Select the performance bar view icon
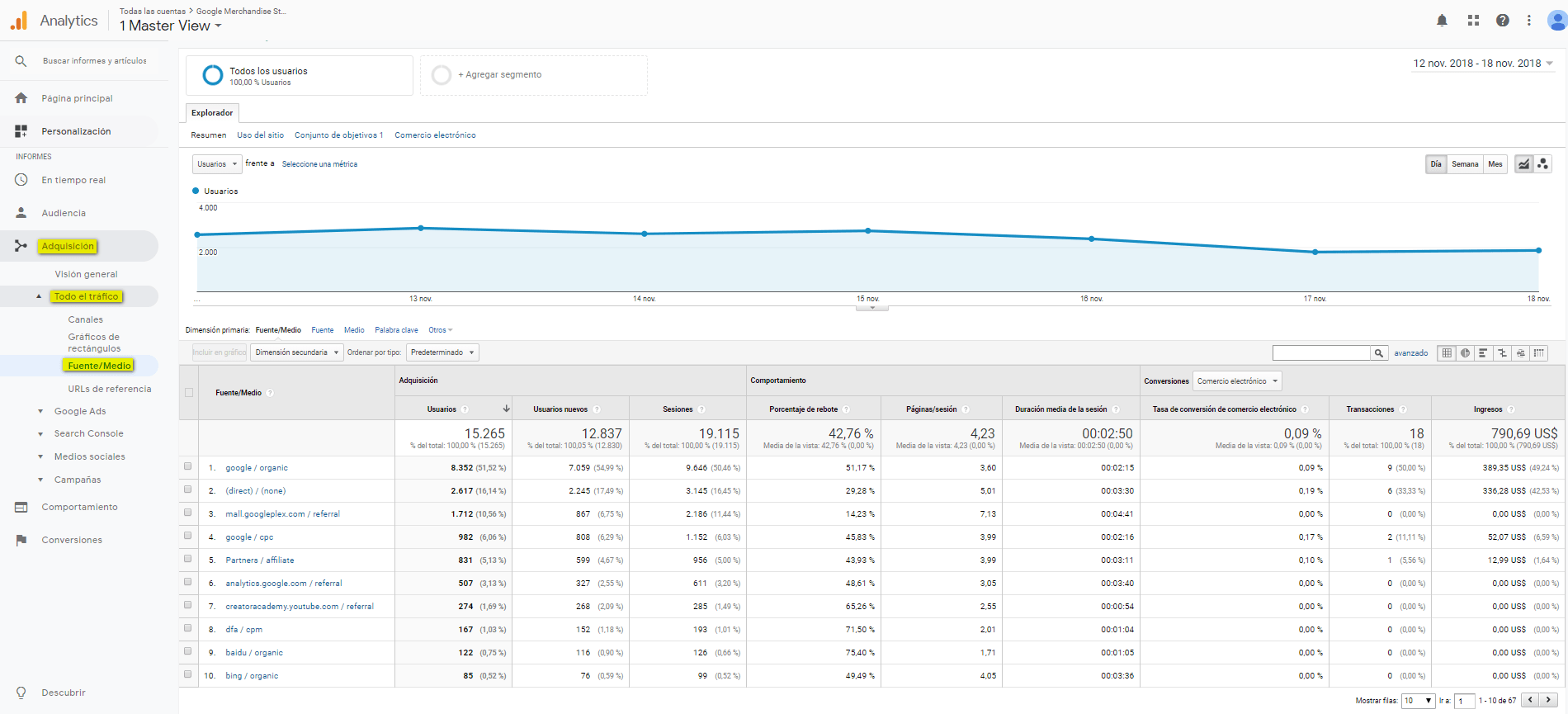This screenshot has width=1568, height=714. point(1483,353)
